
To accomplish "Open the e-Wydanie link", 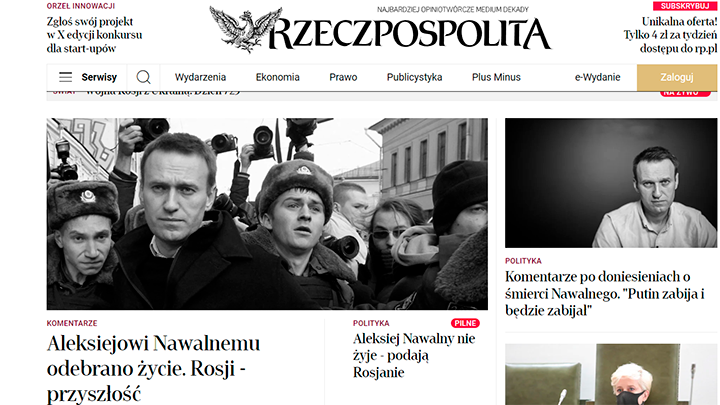I will pos(597,77).
